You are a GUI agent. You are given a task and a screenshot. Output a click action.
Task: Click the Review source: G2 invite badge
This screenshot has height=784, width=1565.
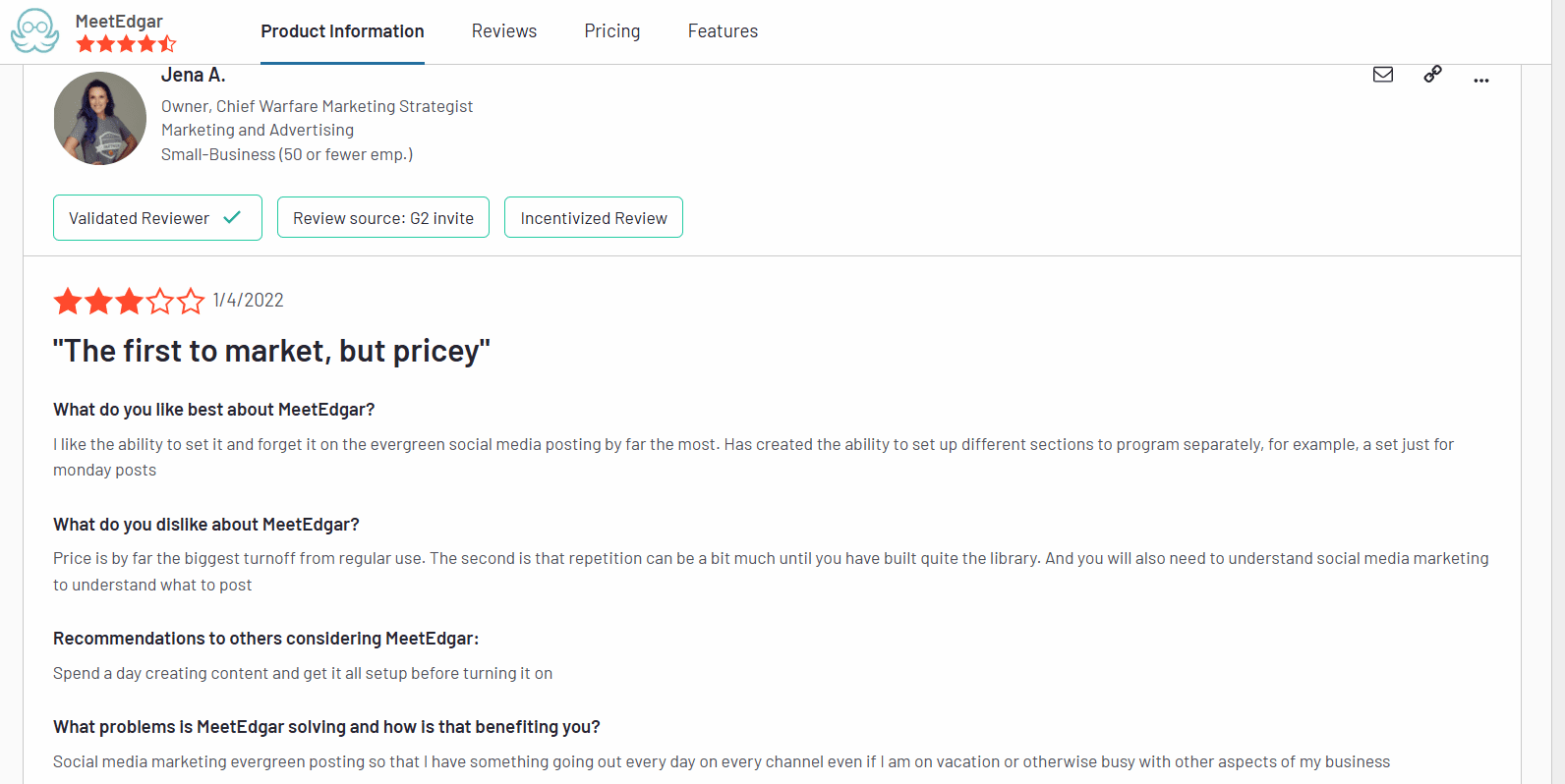[x=383, y=218]
